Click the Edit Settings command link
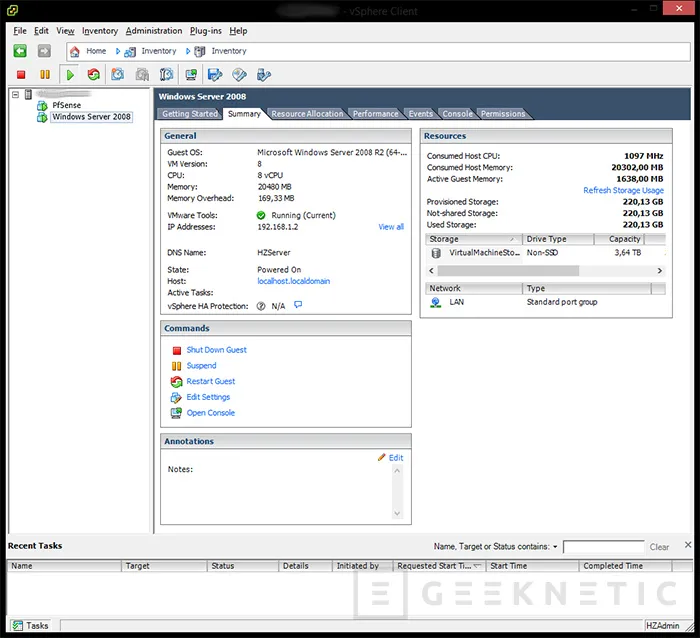Screen dimensions: 700x638 208,397
